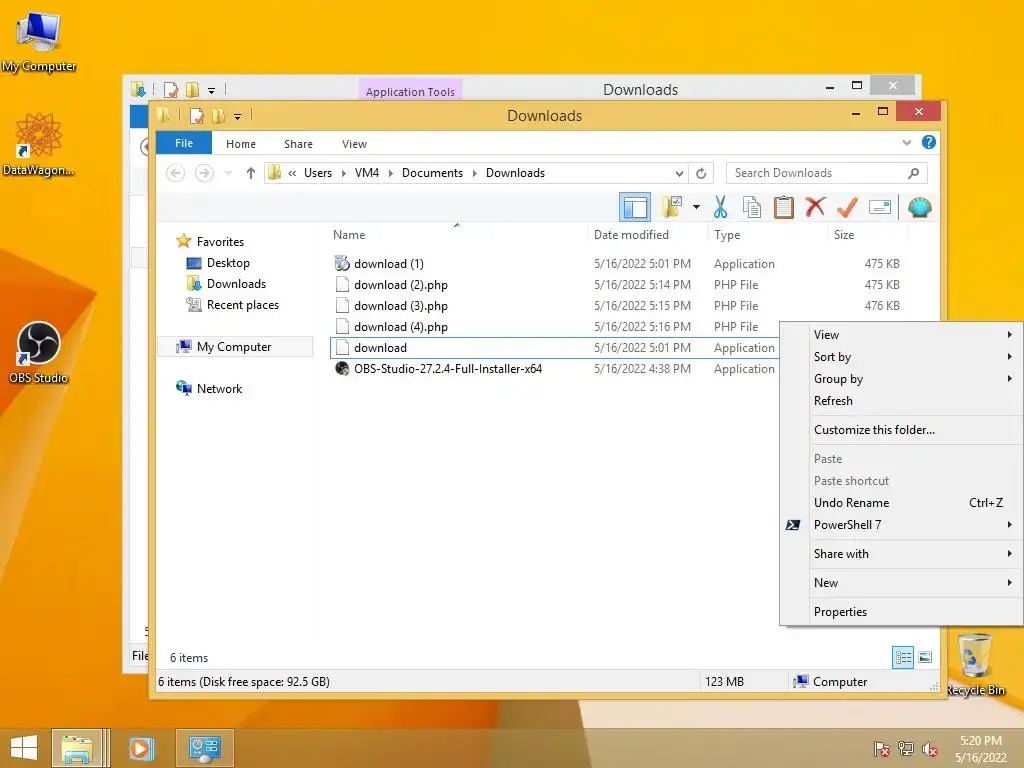The image size is (1024, 768).
Task: Select My Computer in navigation pane
Action: pyautogui.click(x=234, y=347)
